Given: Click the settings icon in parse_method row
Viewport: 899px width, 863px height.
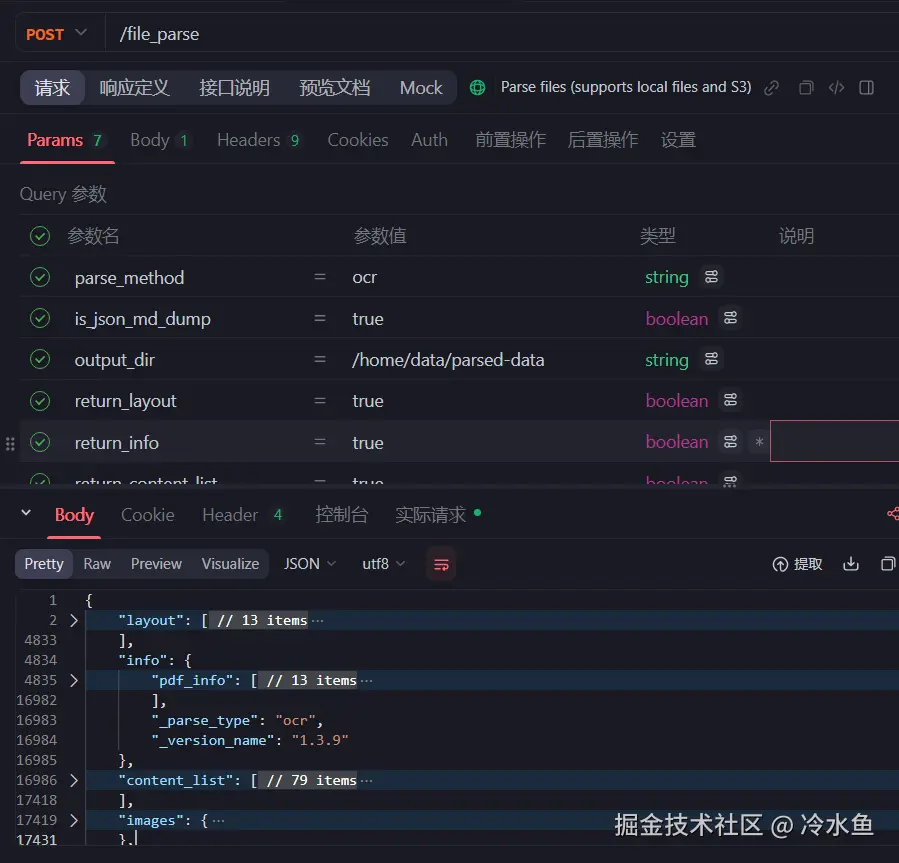Looking at the screenshot, I should pyautogui.click(x=712, y=277).
